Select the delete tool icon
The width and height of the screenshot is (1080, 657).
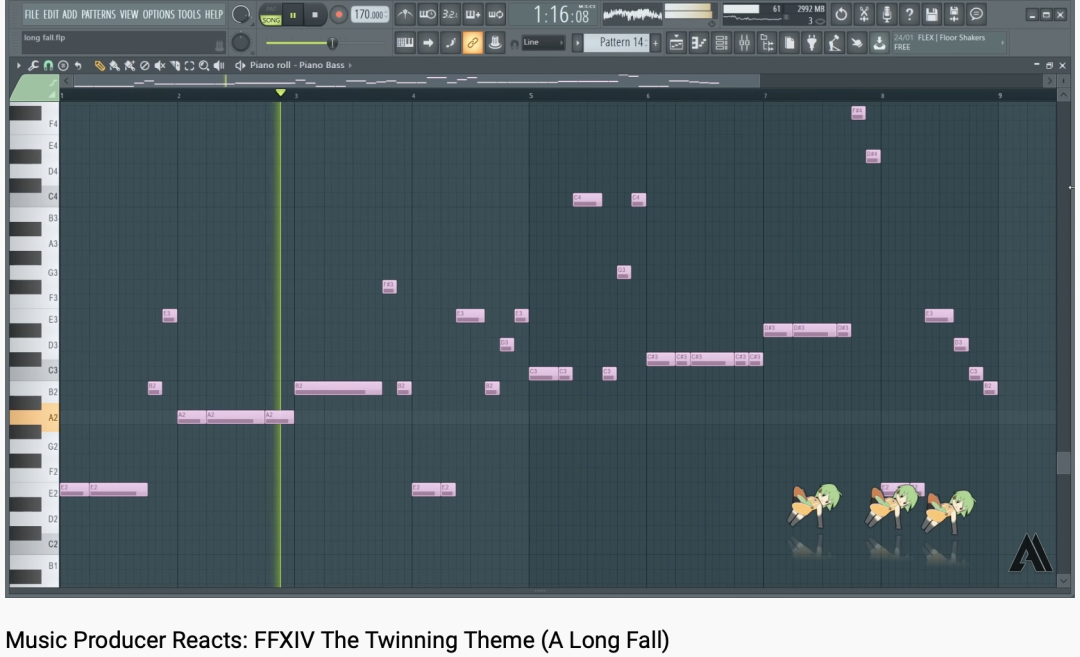coord(145,65)
